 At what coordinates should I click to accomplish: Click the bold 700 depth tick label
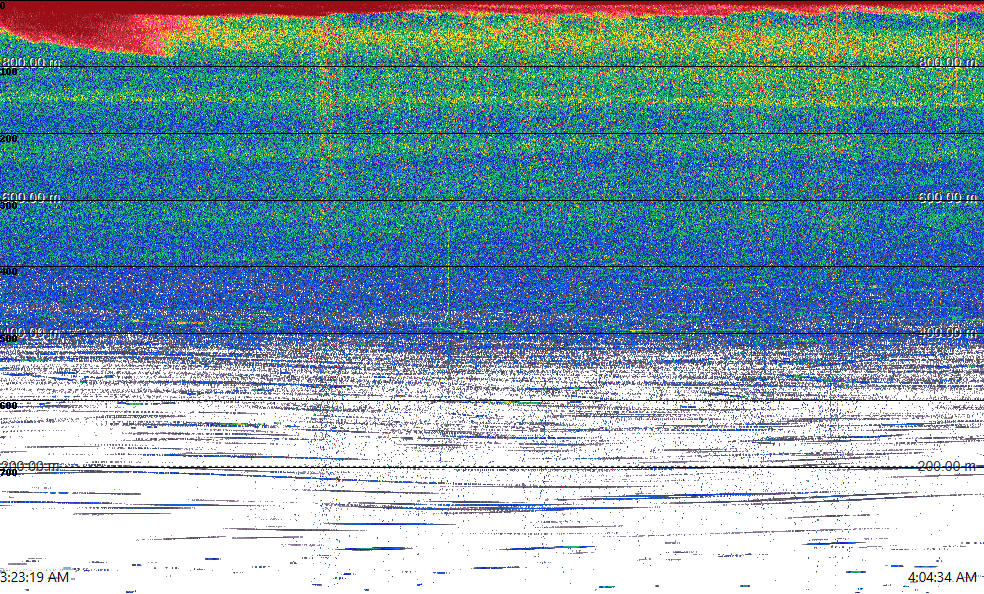tap(9, 473)
